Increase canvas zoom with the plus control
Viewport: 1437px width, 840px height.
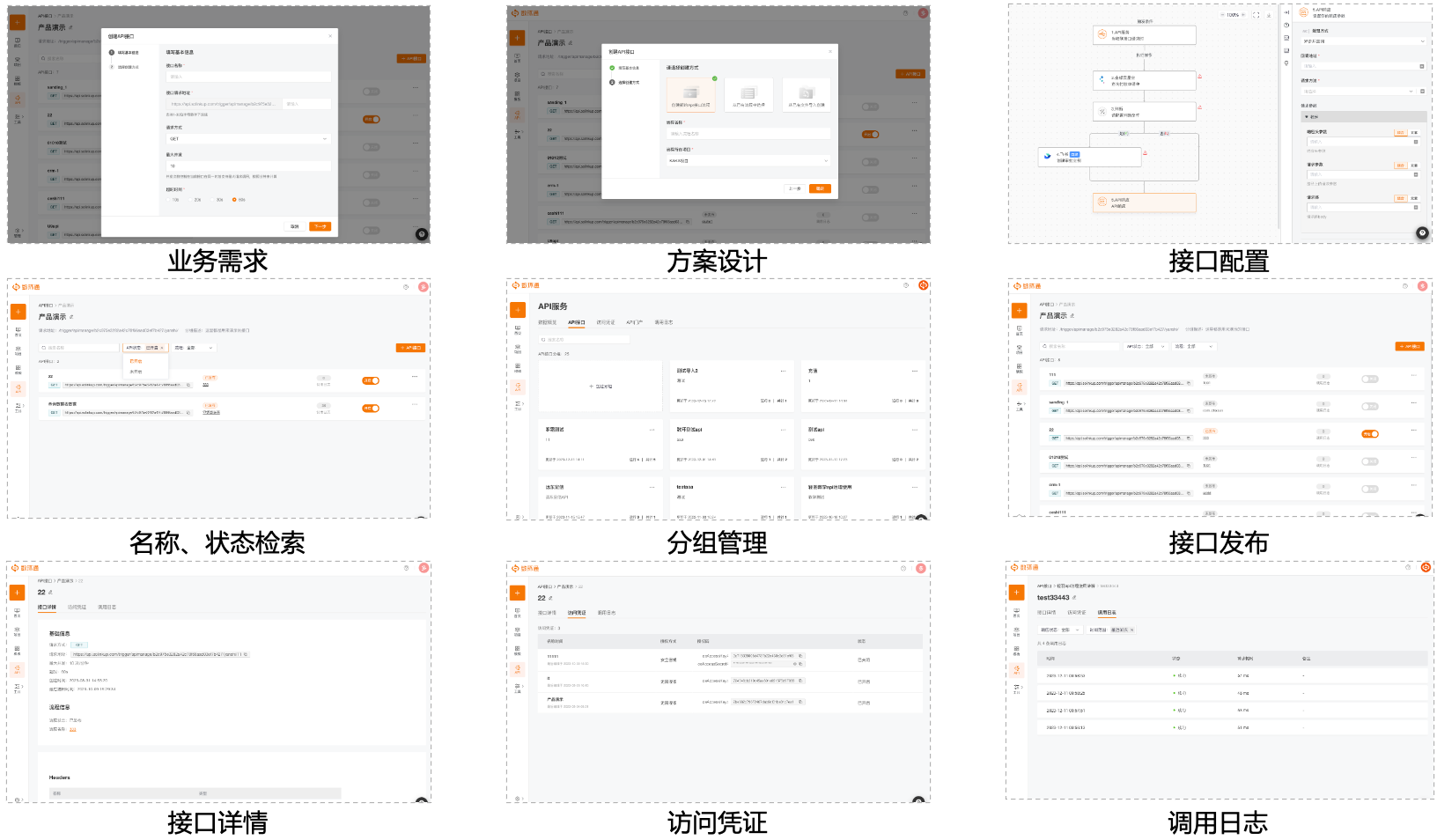tap(1242, 15)
